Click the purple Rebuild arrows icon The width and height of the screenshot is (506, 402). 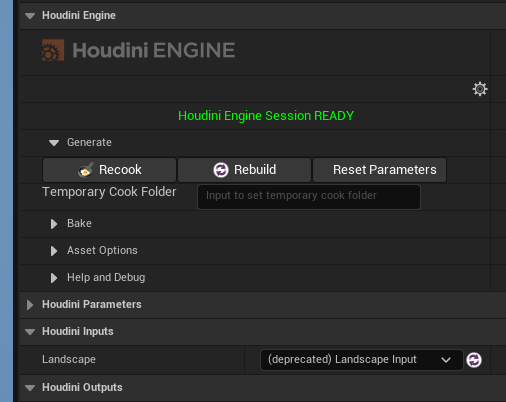(x=221, y=170)
